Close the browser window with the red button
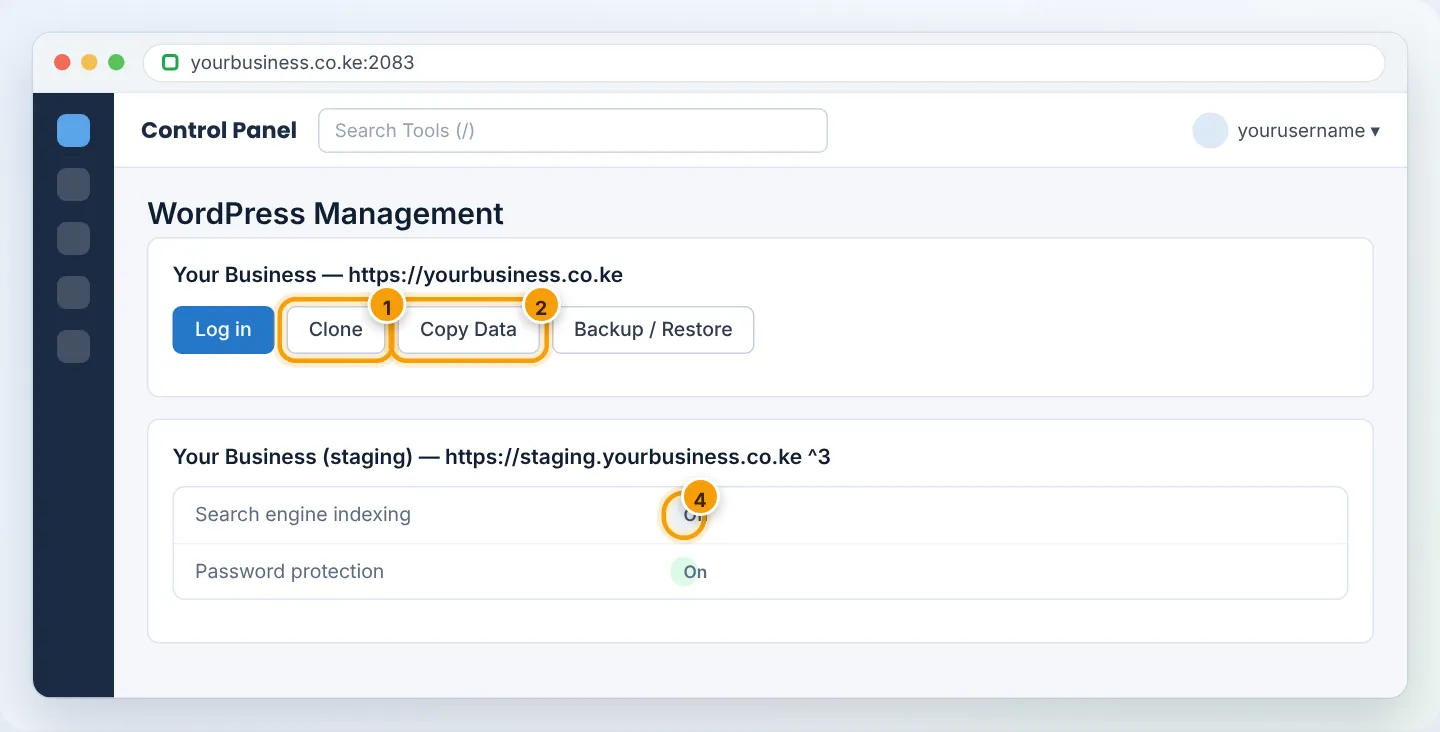1440x732 pixels. (62, 62)
